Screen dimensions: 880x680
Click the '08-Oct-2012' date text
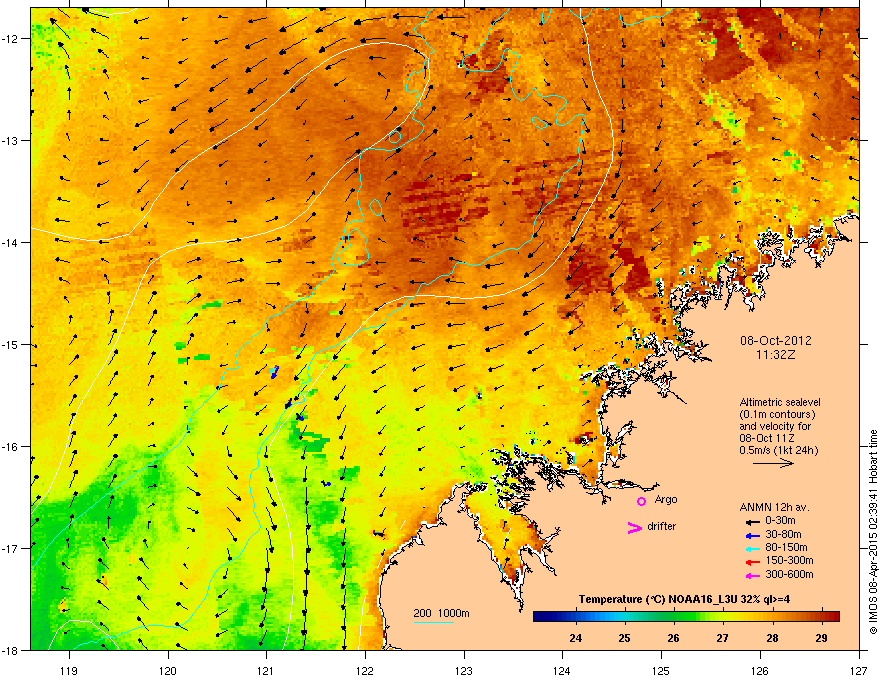pos(775,341)
